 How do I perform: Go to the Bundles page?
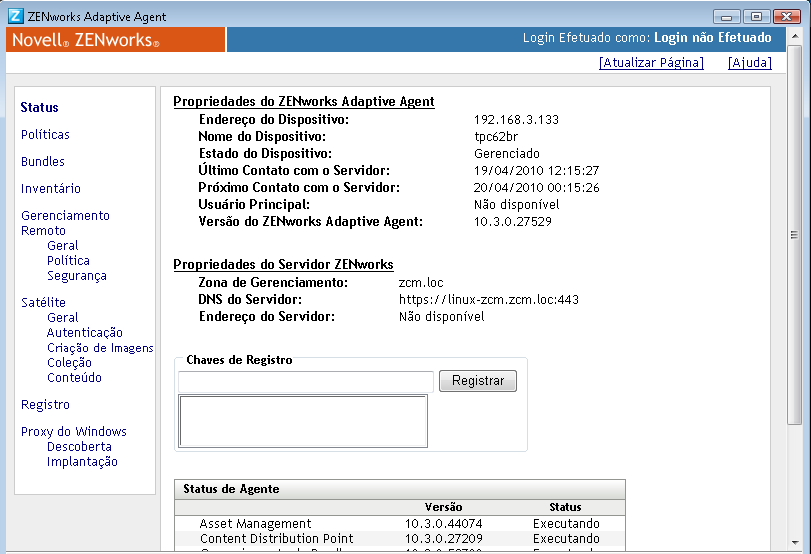pos(42,161)
